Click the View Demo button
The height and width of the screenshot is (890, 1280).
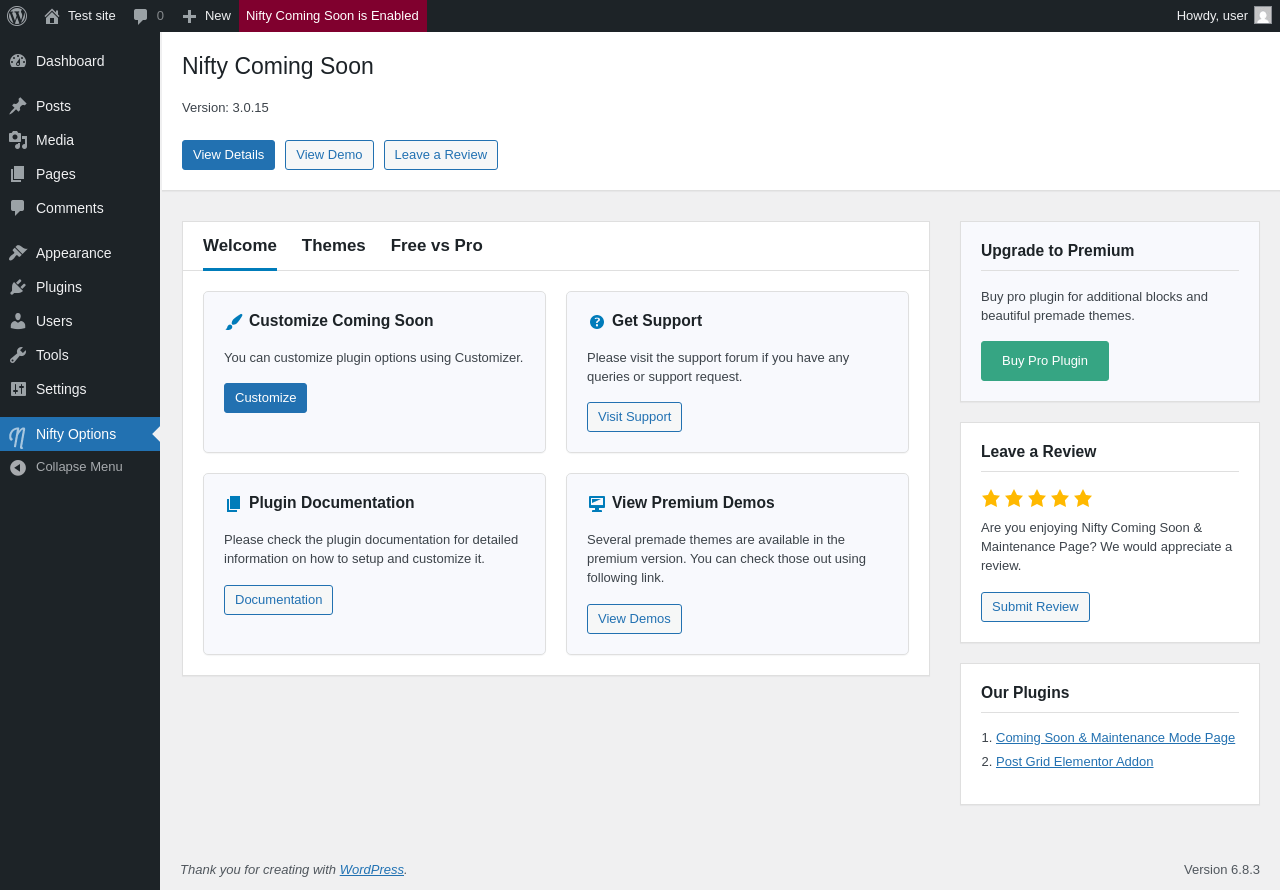pyautogui.click(x=329, y=155)
